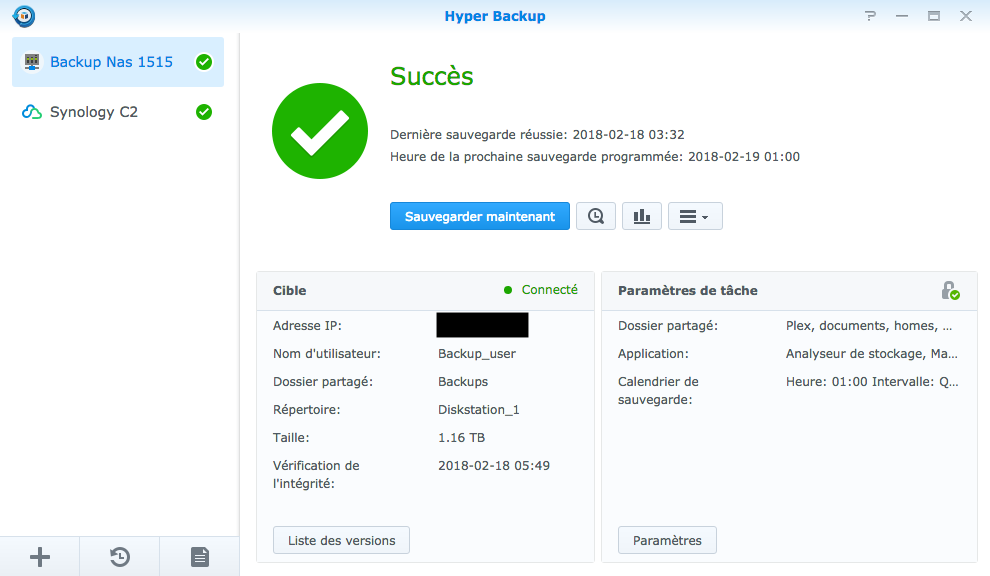
Task: Expand the task actions hamburger dropdown
Action: click(695, 216)
